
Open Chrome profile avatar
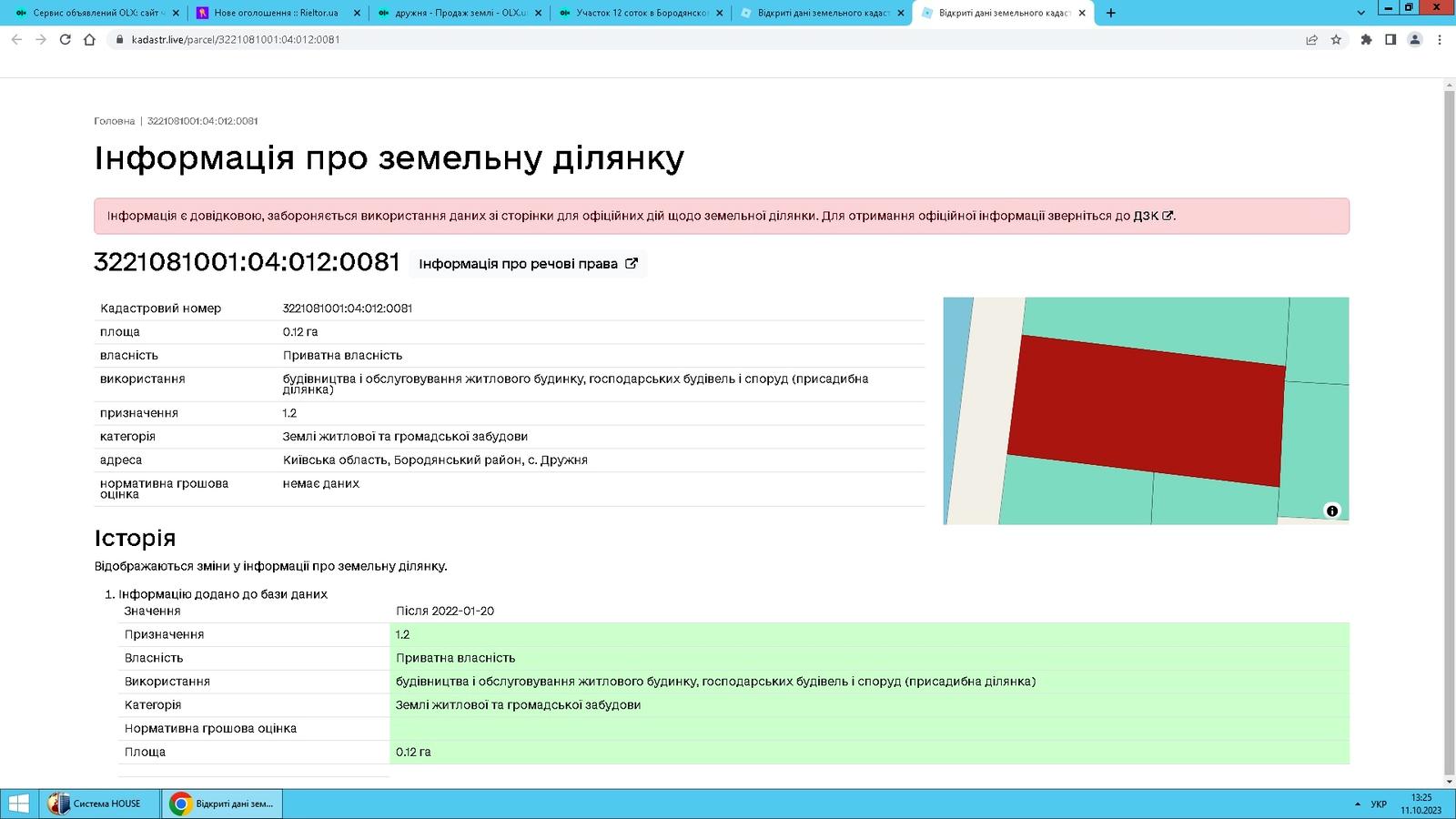1414,40
